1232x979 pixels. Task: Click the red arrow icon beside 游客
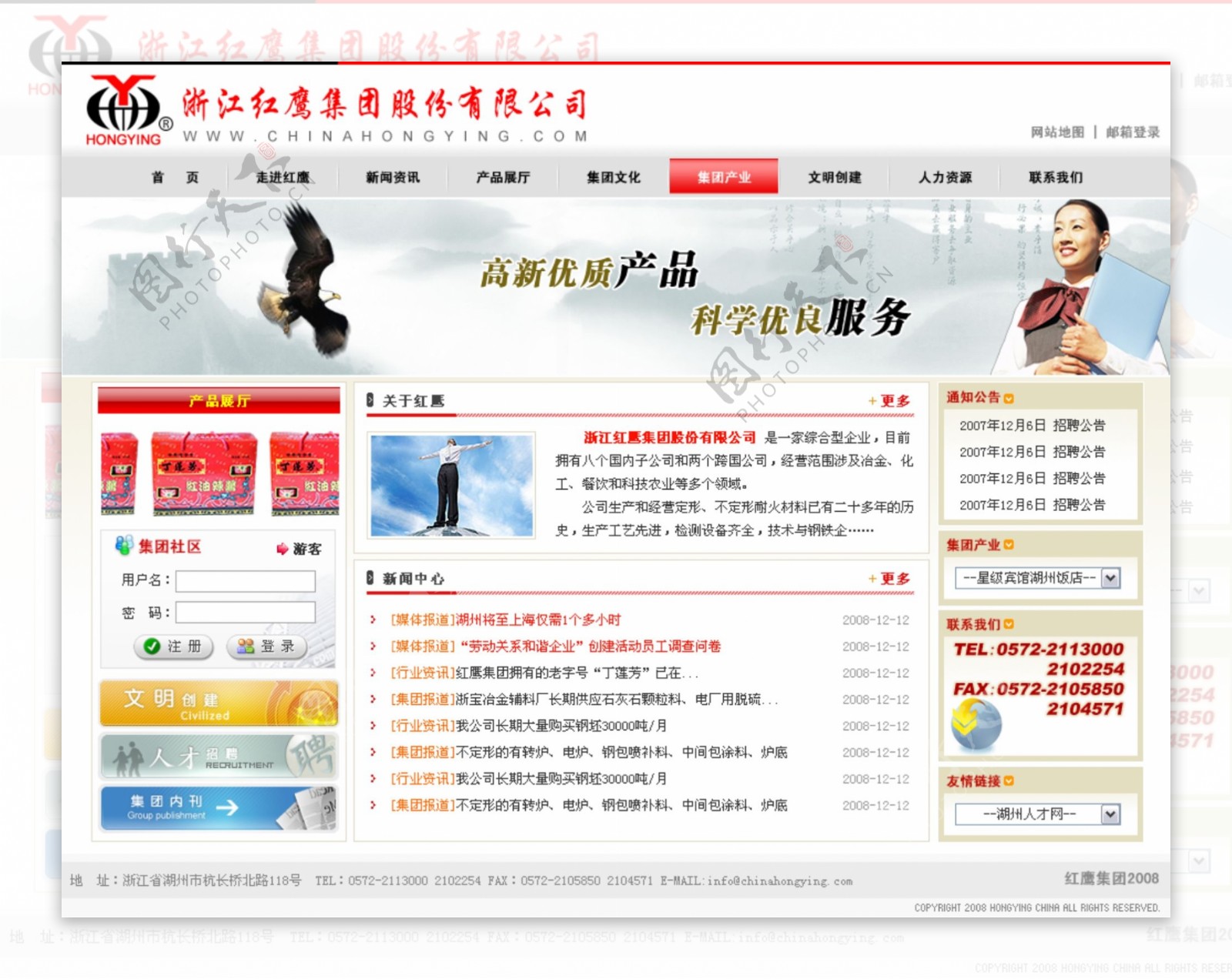pos(283,549)
